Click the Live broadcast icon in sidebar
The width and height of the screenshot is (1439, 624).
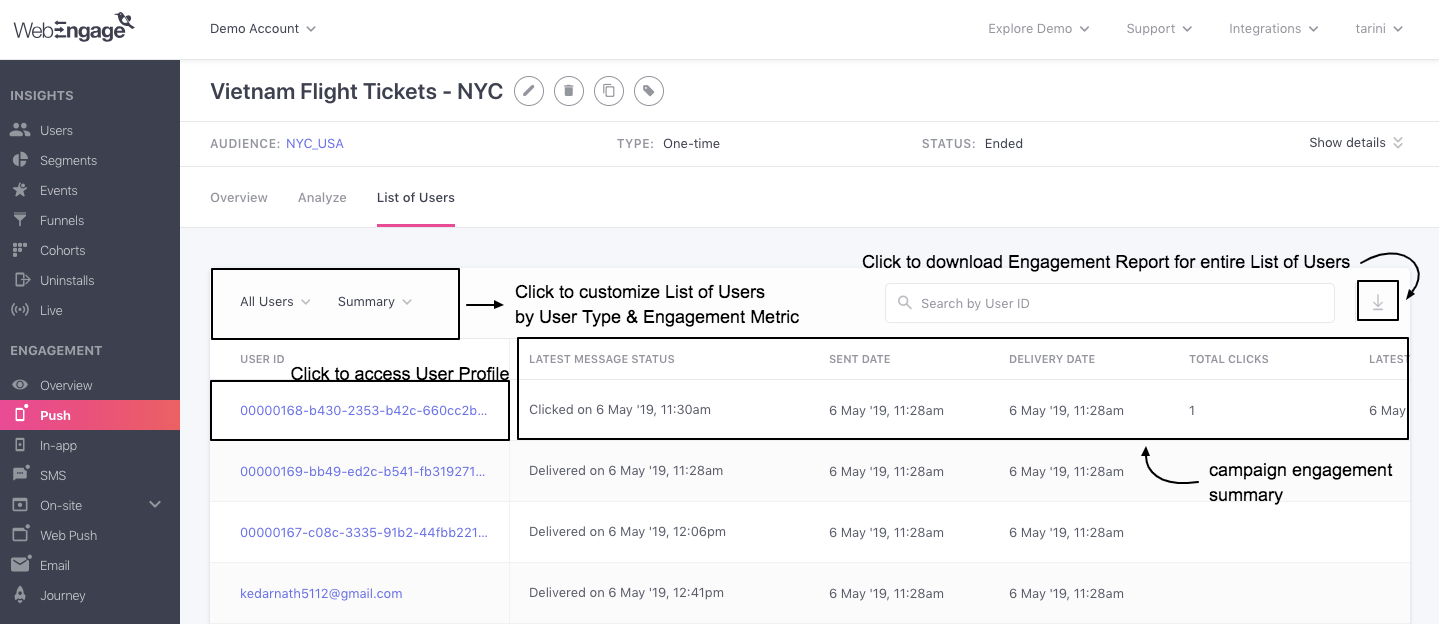(20, 310)
